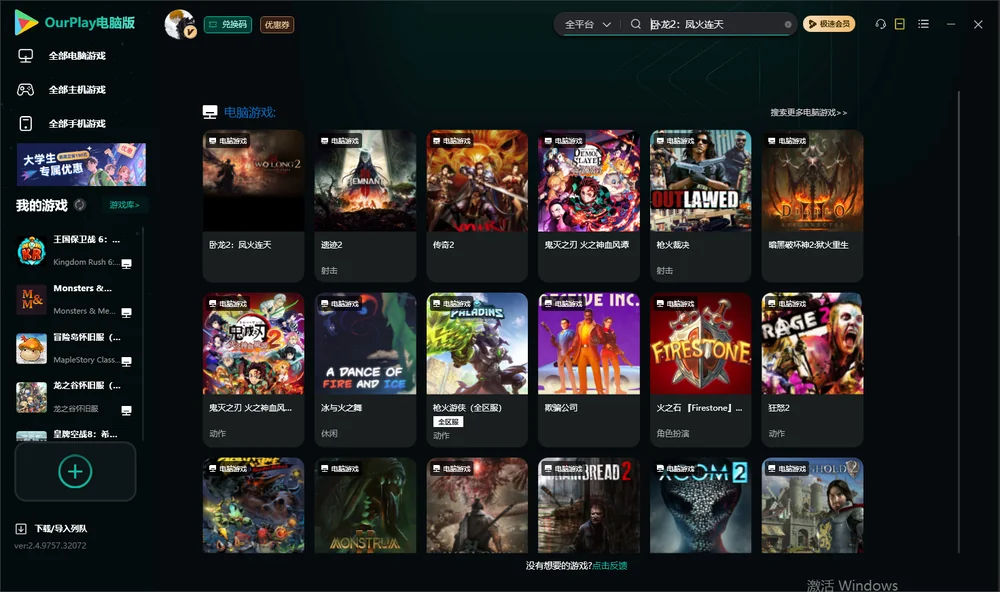The height and width of the screenshot is (592, 1000).
Task: Select 全部电脑游戏 in the sidebar
Action: (77, 56)
